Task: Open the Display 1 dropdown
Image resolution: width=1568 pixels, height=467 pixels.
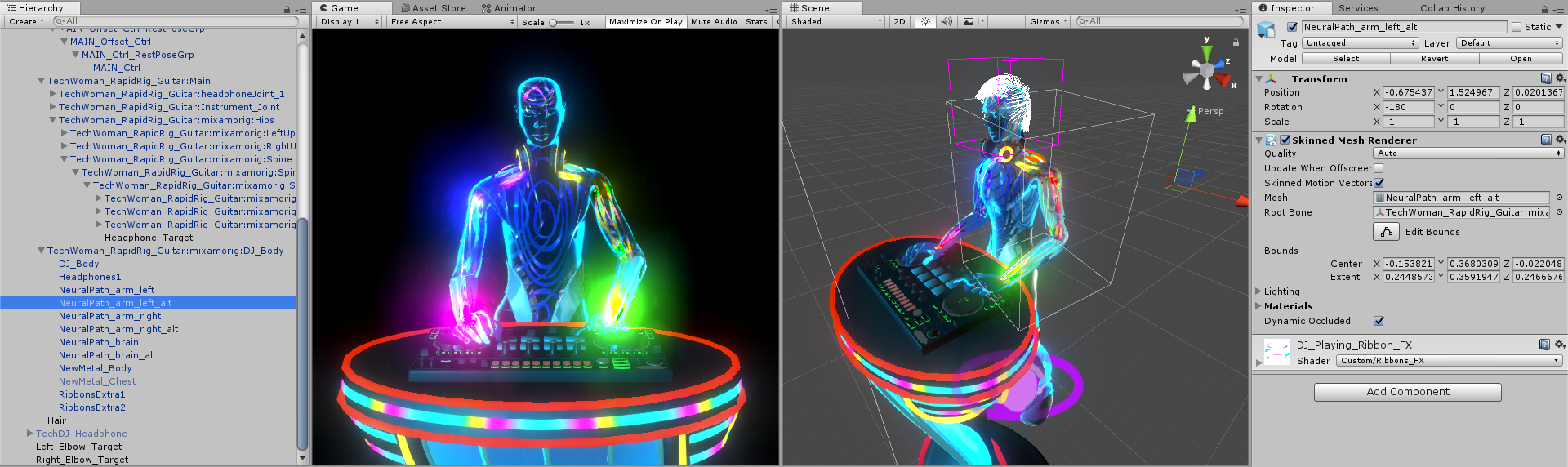Action: click(349, 22)
